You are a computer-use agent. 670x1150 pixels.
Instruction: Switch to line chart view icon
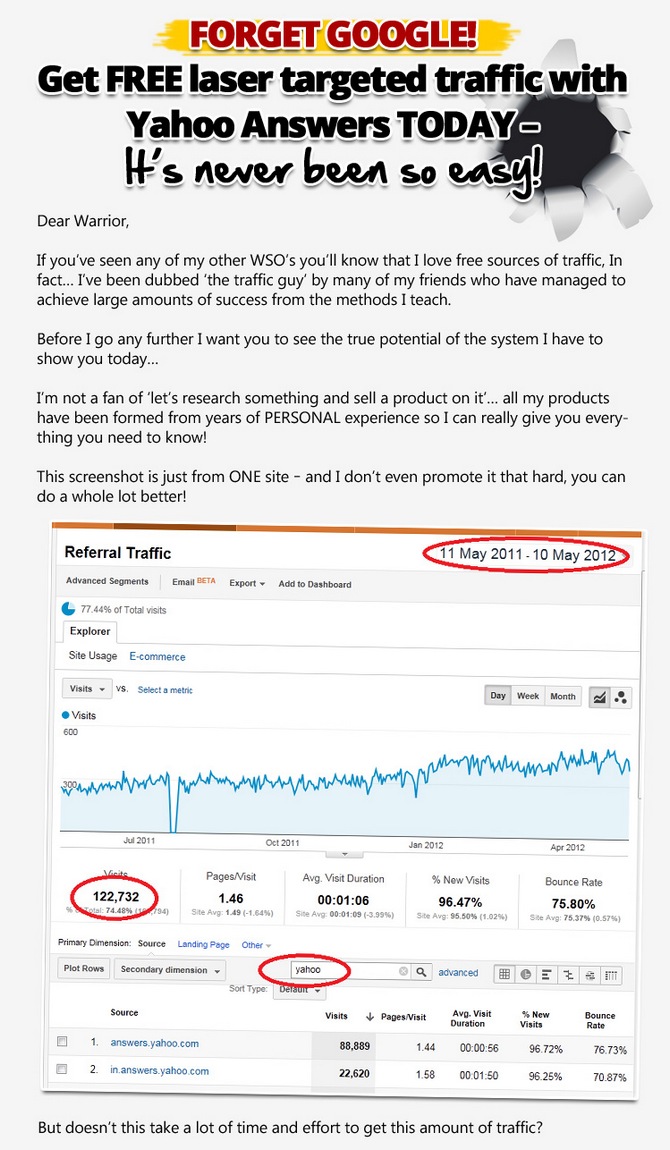click(599, 697)
